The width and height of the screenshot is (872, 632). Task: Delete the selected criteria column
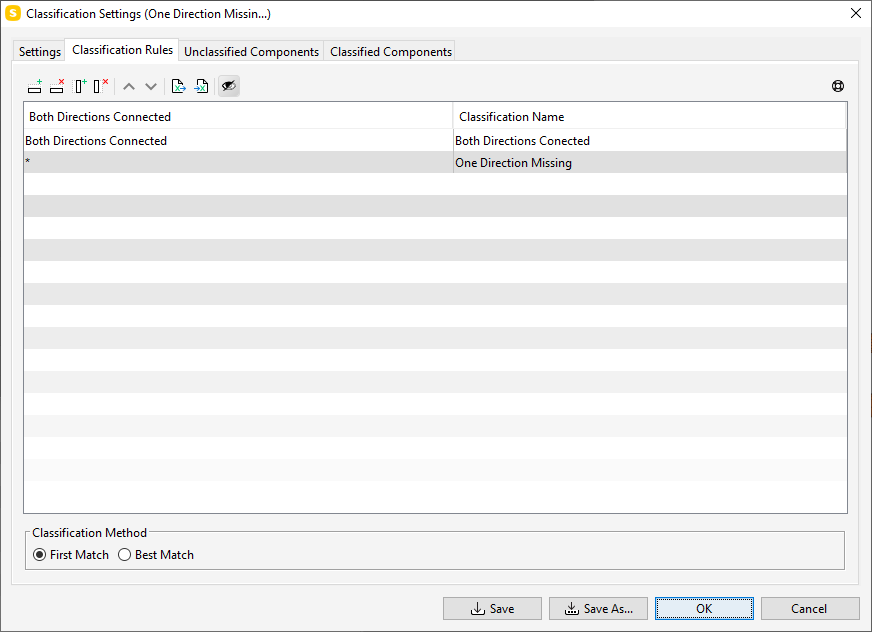(x=101, y=86)
